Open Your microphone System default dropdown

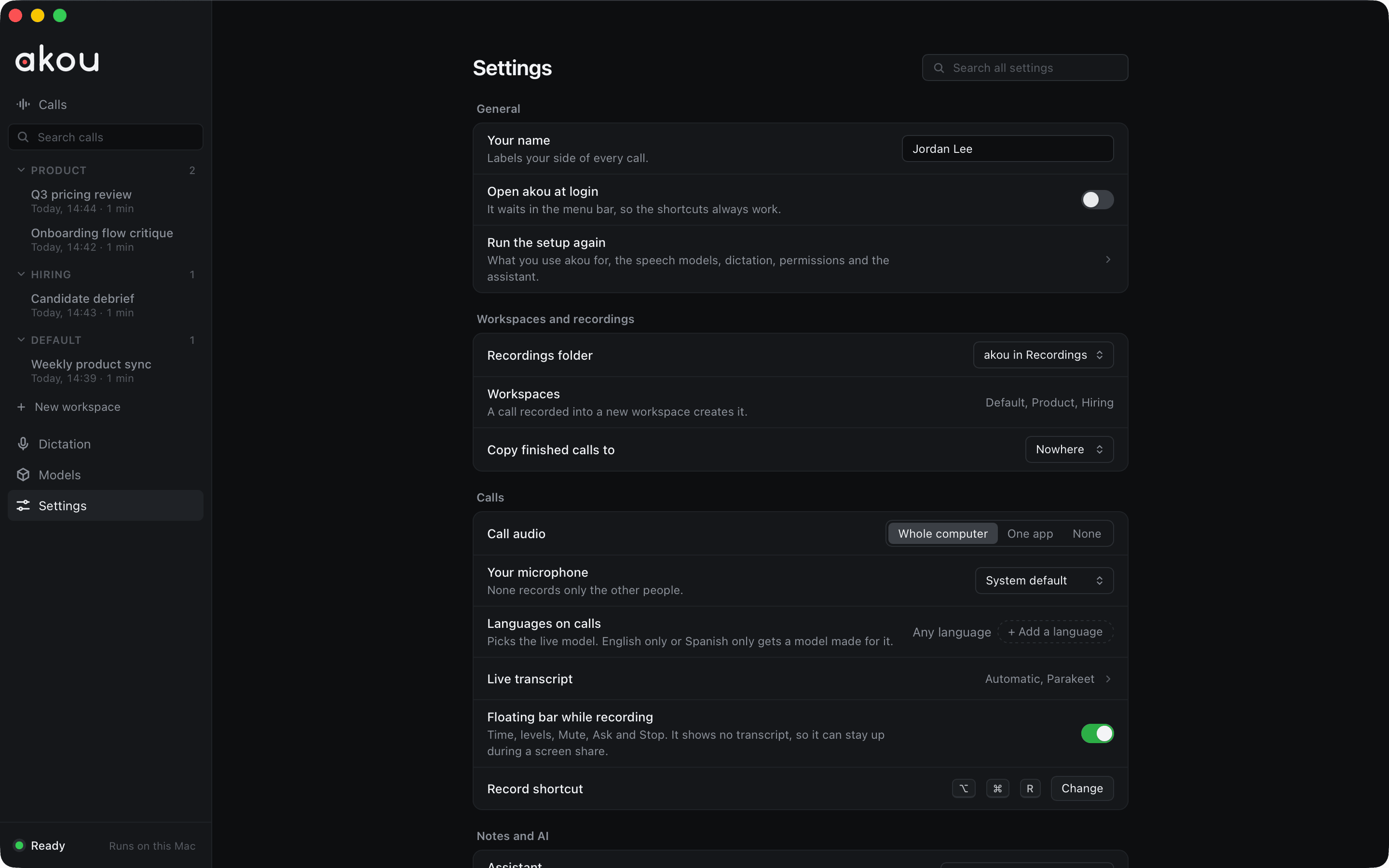[x=1044, y=581]
